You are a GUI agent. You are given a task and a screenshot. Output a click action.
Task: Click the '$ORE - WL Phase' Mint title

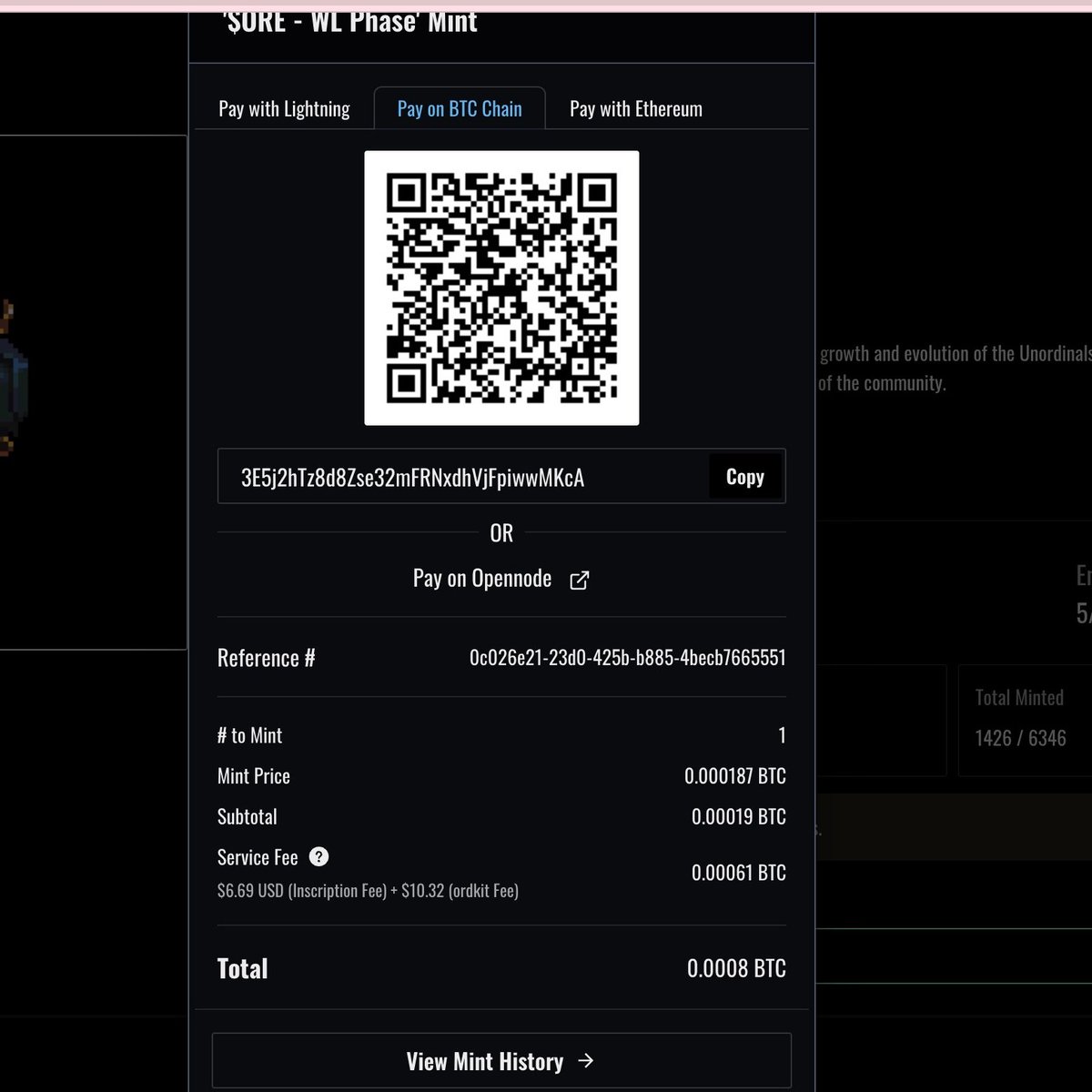pyautogui.click(x=350, y=21)
